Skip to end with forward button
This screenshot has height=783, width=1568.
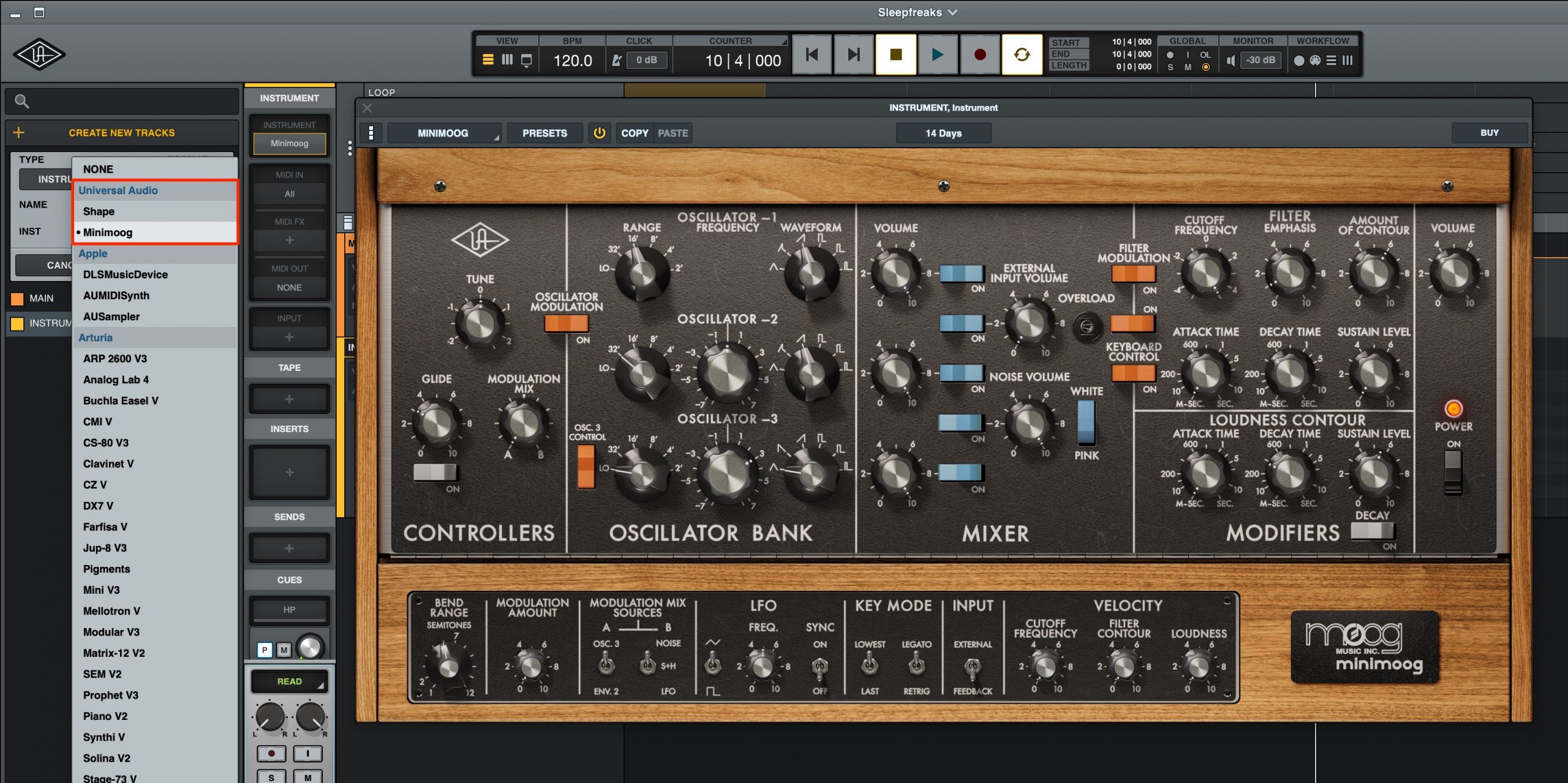tap(853, 55)
